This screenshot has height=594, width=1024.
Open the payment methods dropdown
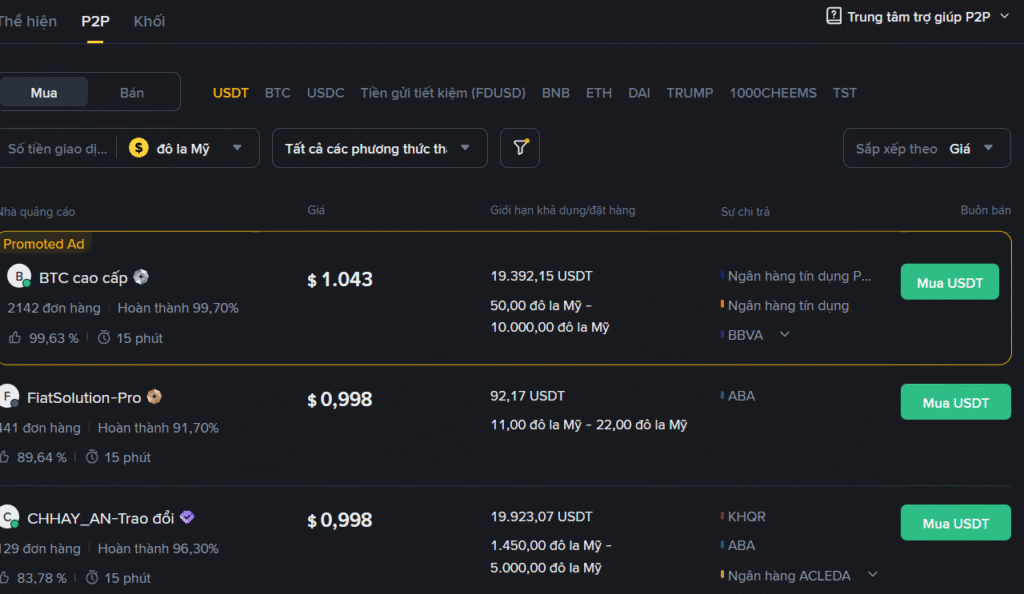(x=379, y=148)
